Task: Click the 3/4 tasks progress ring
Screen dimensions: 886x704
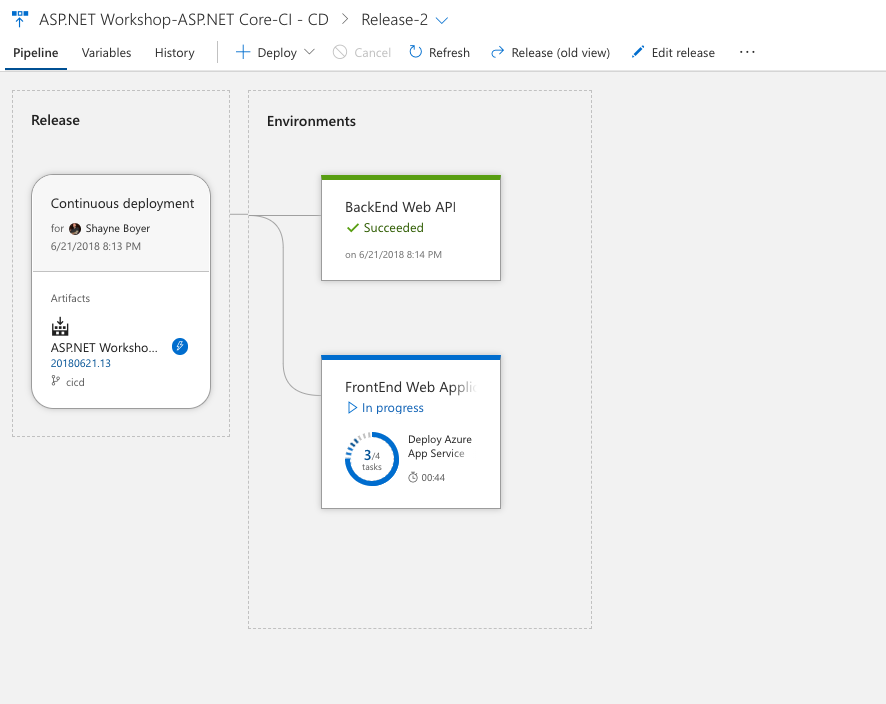Action: [x=372, y=459]
